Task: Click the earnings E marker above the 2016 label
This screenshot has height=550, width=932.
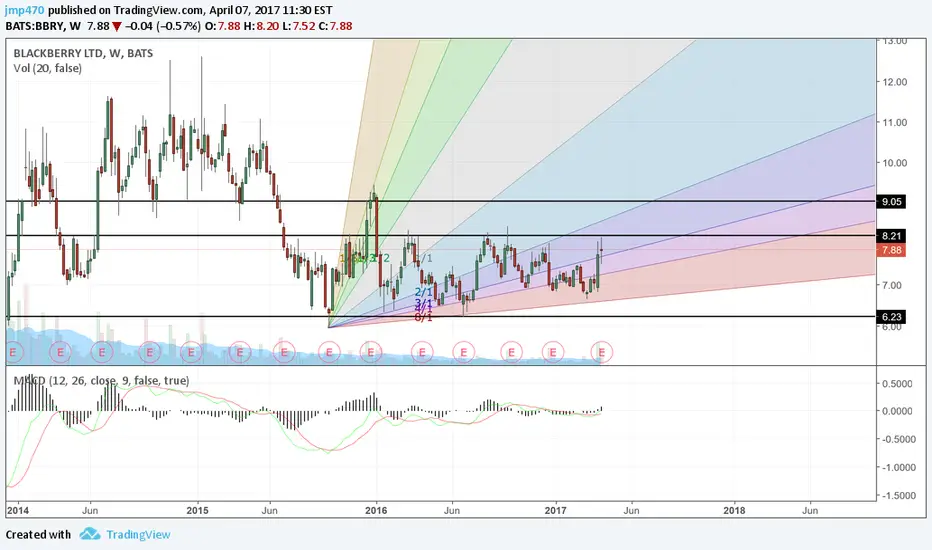Action: coord(371,353)
